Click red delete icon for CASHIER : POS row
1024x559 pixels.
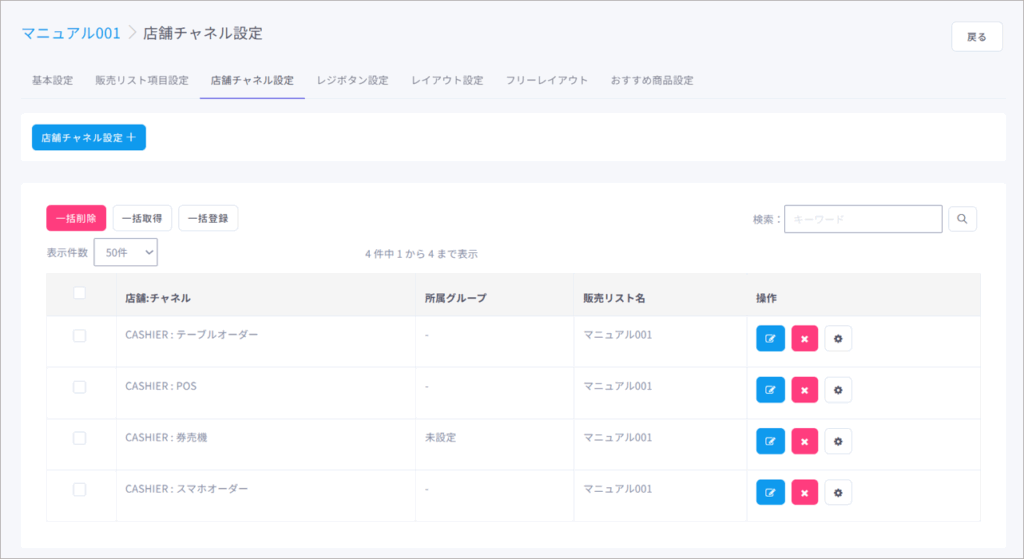(x=804, y=390)
